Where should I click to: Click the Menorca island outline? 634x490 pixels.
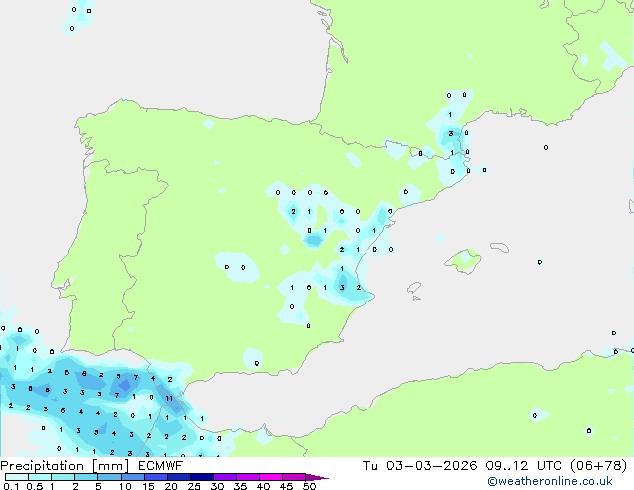coord(499,247)
